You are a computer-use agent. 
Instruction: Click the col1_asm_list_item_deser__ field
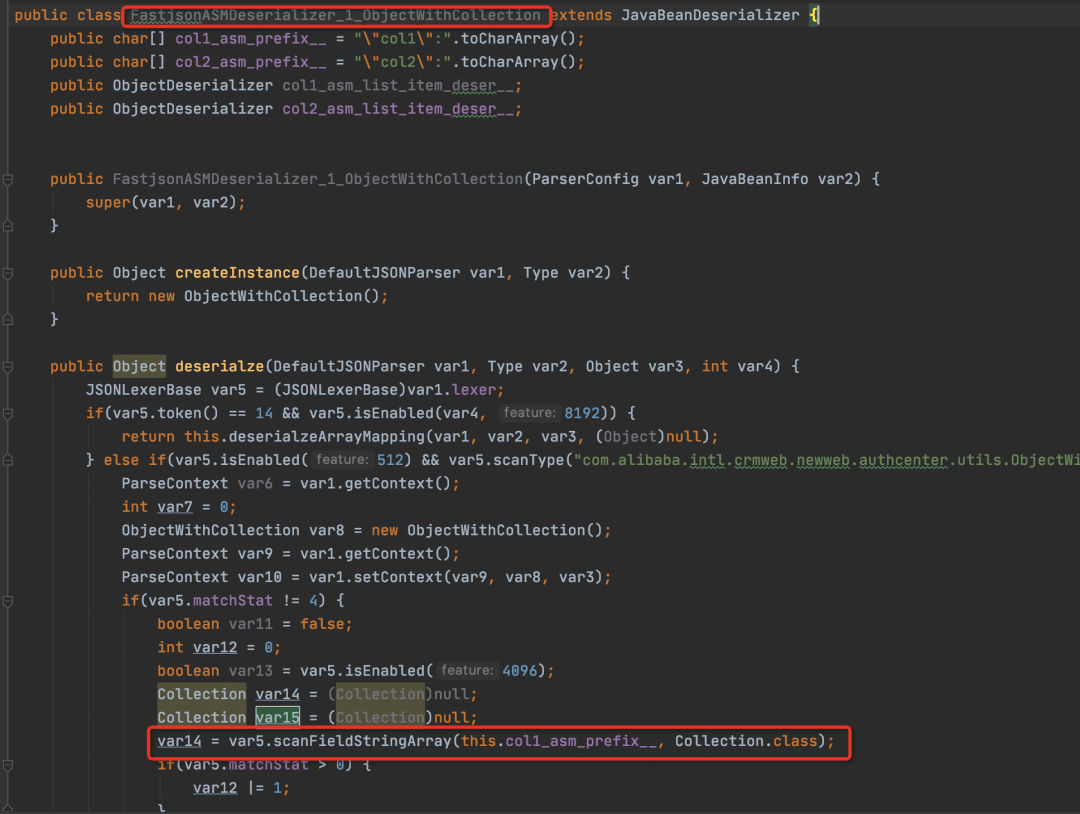pyautogui.click(x=398, y=85)
